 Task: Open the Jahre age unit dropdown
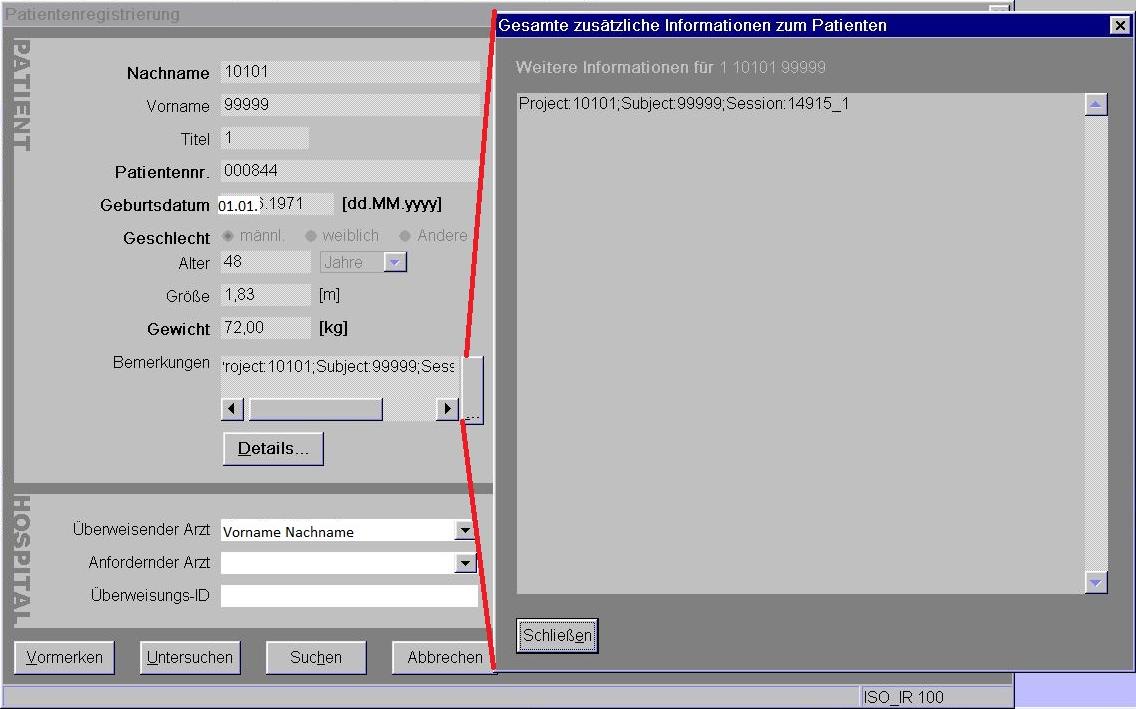[394, 262]
